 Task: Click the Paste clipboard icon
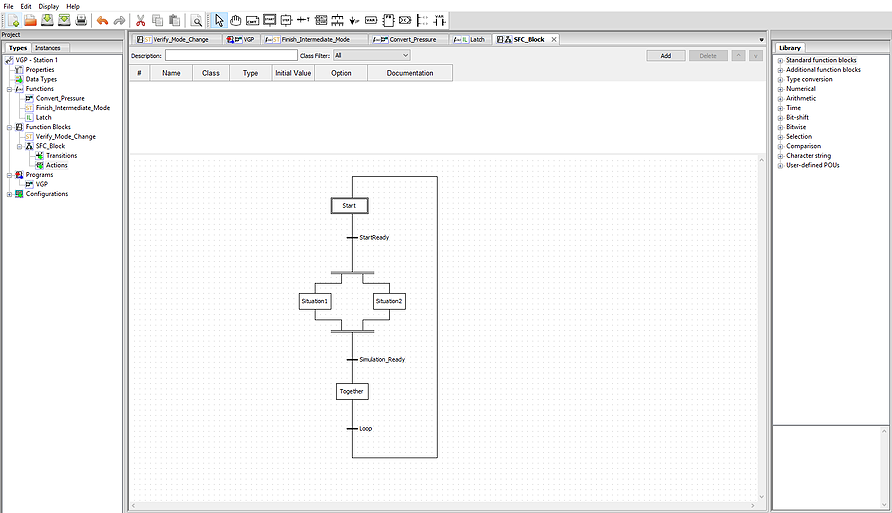174,20
